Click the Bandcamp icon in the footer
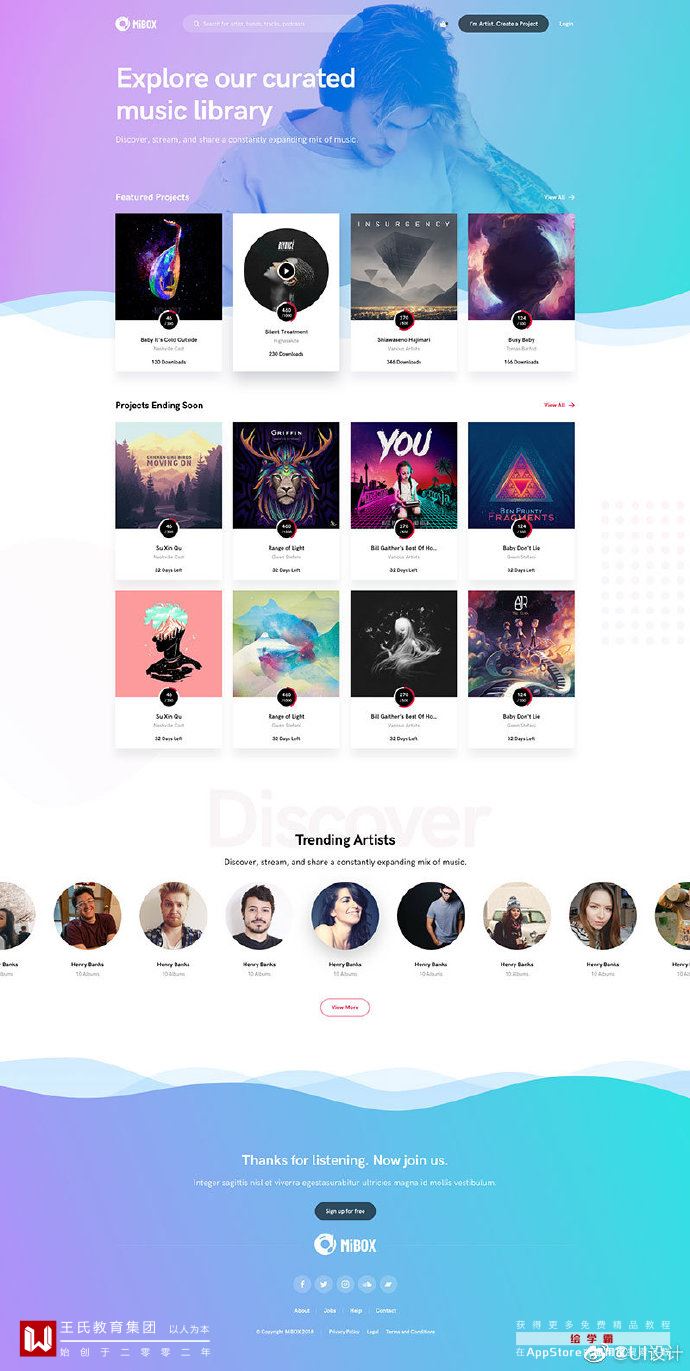This screenshot has width=690, height=1371. (388, 1284)
